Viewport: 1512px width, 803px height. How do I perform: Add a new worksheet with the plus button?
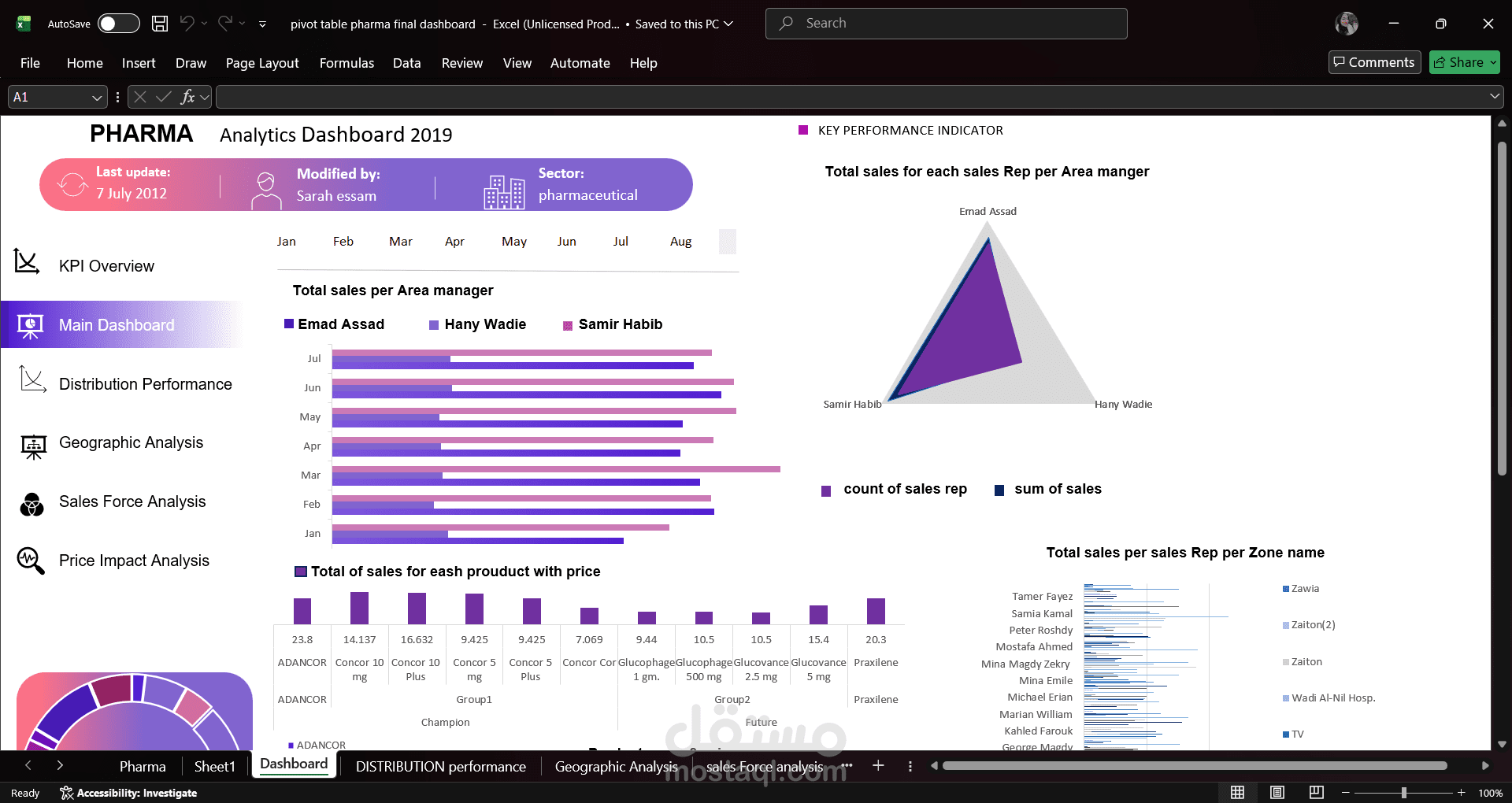878,765
